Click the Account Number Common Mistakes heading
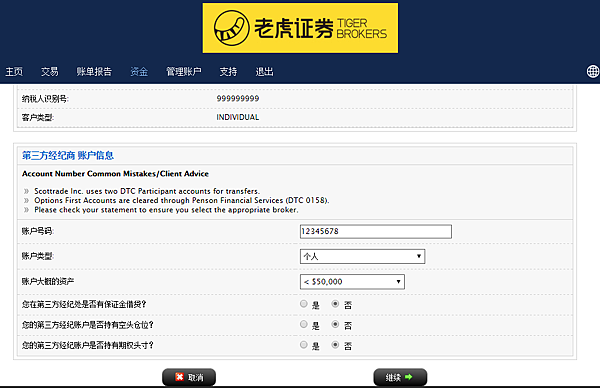Image resolution: width=600 pixels, height=388 pixels. [x=115, y=174]
